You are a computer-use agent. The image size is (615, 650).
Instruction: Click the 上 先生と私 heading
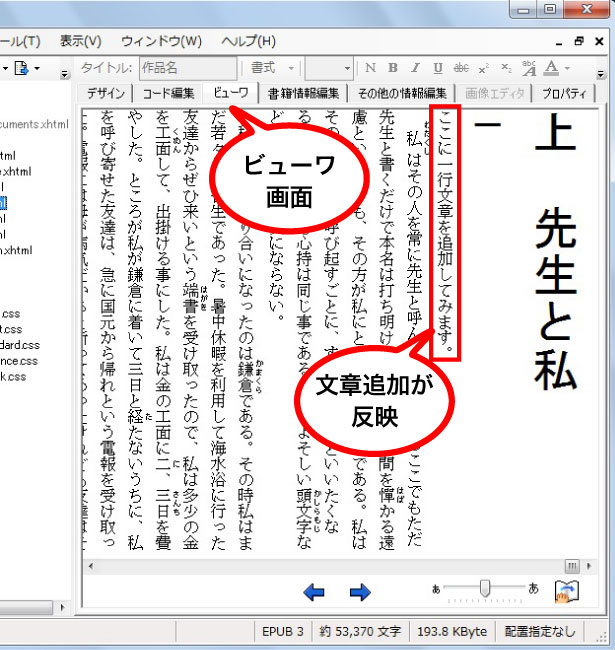(556, 252)
